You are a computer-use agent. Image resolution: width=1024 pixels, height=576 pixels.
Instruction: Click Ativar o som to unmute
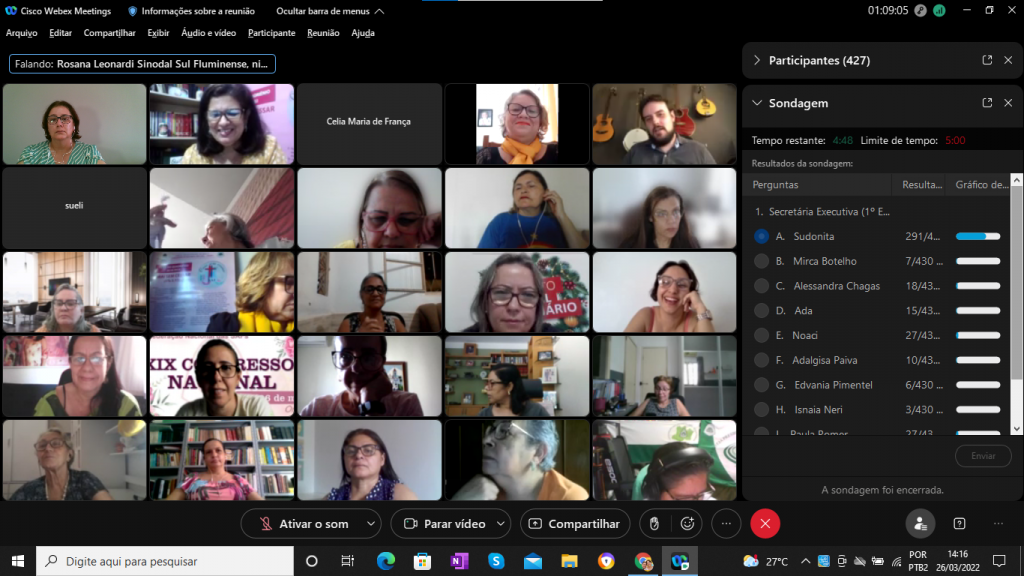303,523
